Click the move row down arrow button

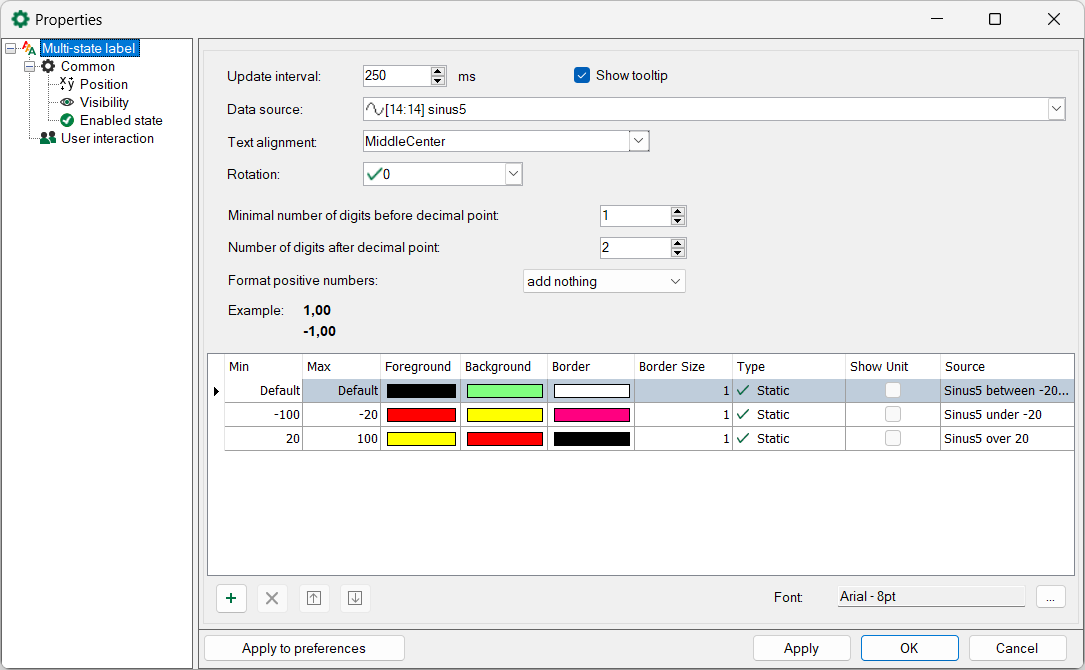354,598
